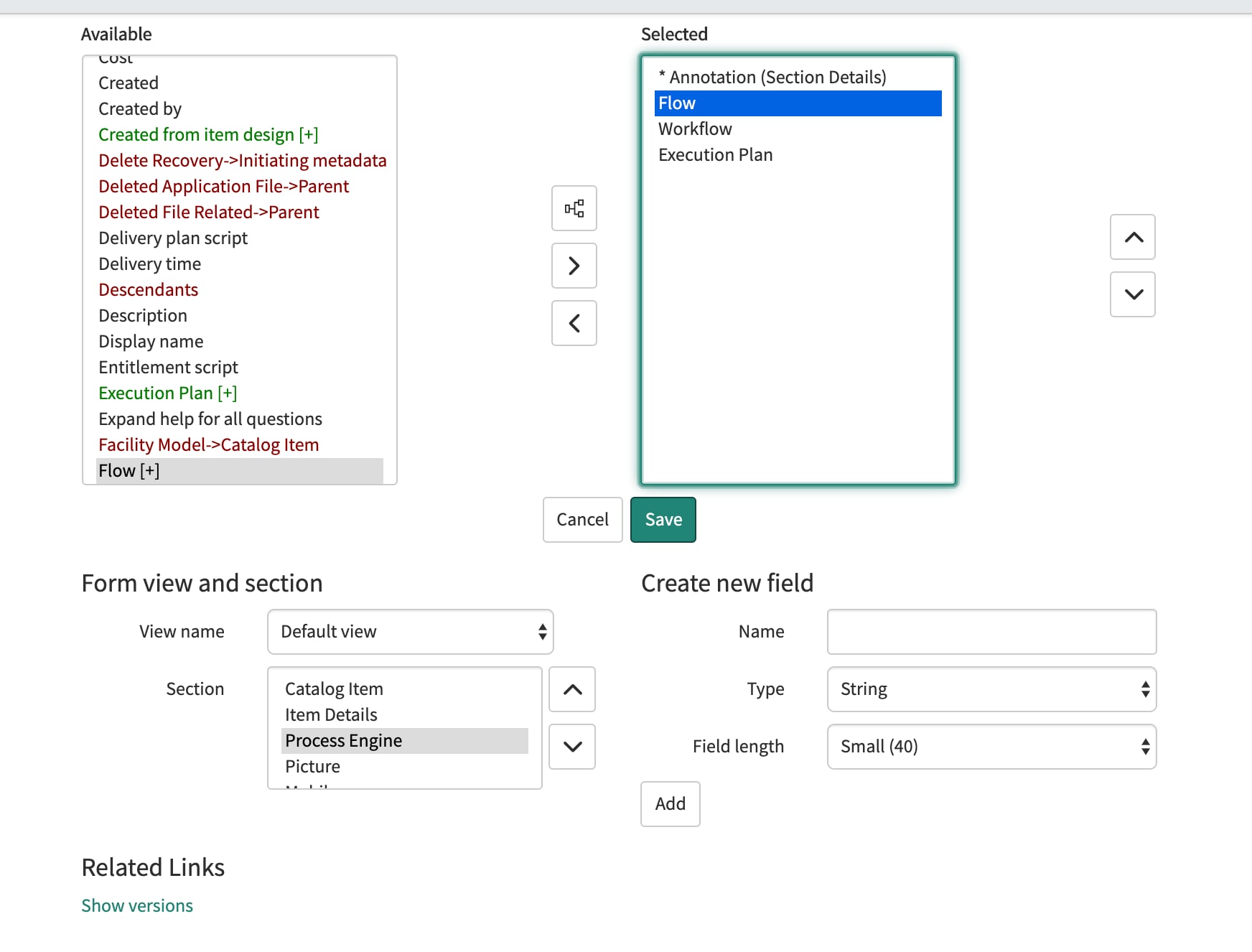Click the expand reference fields tree icon
Screen dimensions: 1252x952
574,208
